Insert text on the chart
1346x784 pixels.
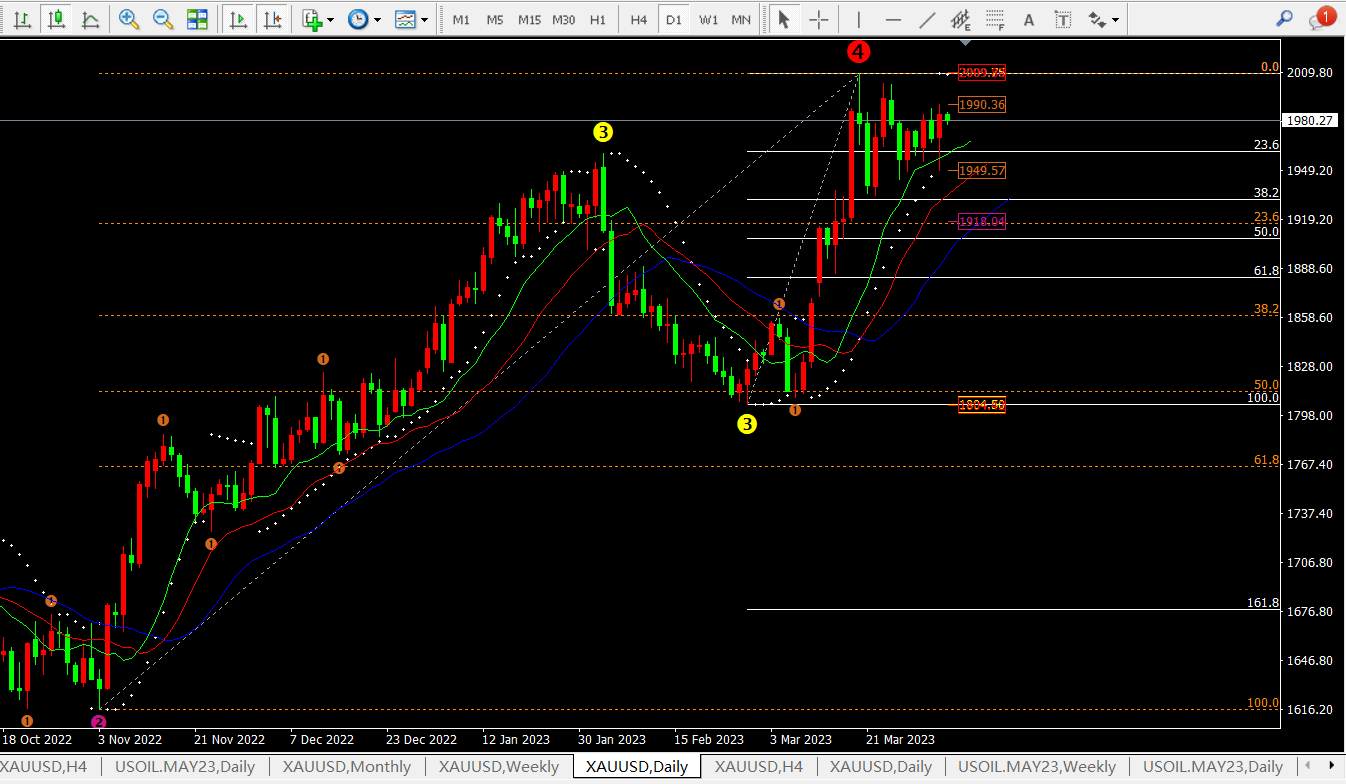click(x=1029, y=19)
